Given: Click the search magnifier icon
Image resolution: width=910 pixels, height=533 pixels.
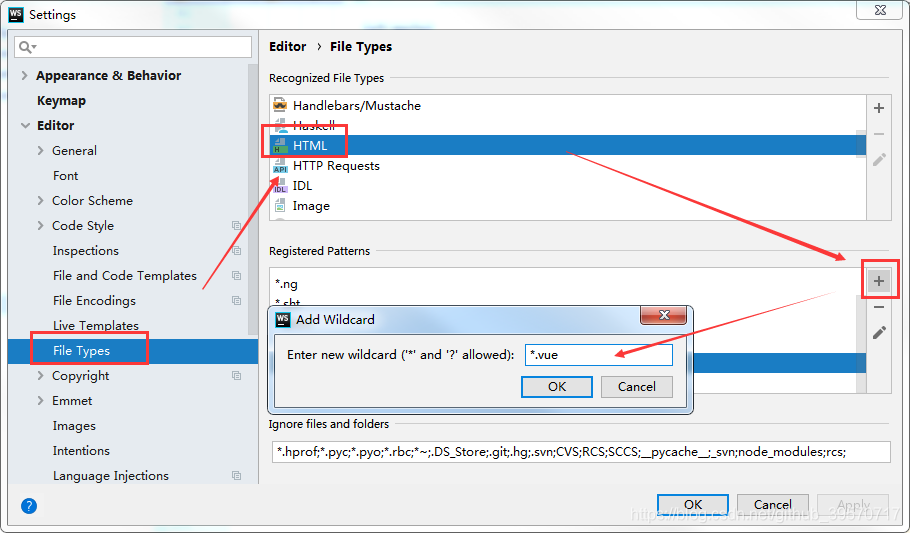Looking at the screenshot, I should [x=27, y=47].
